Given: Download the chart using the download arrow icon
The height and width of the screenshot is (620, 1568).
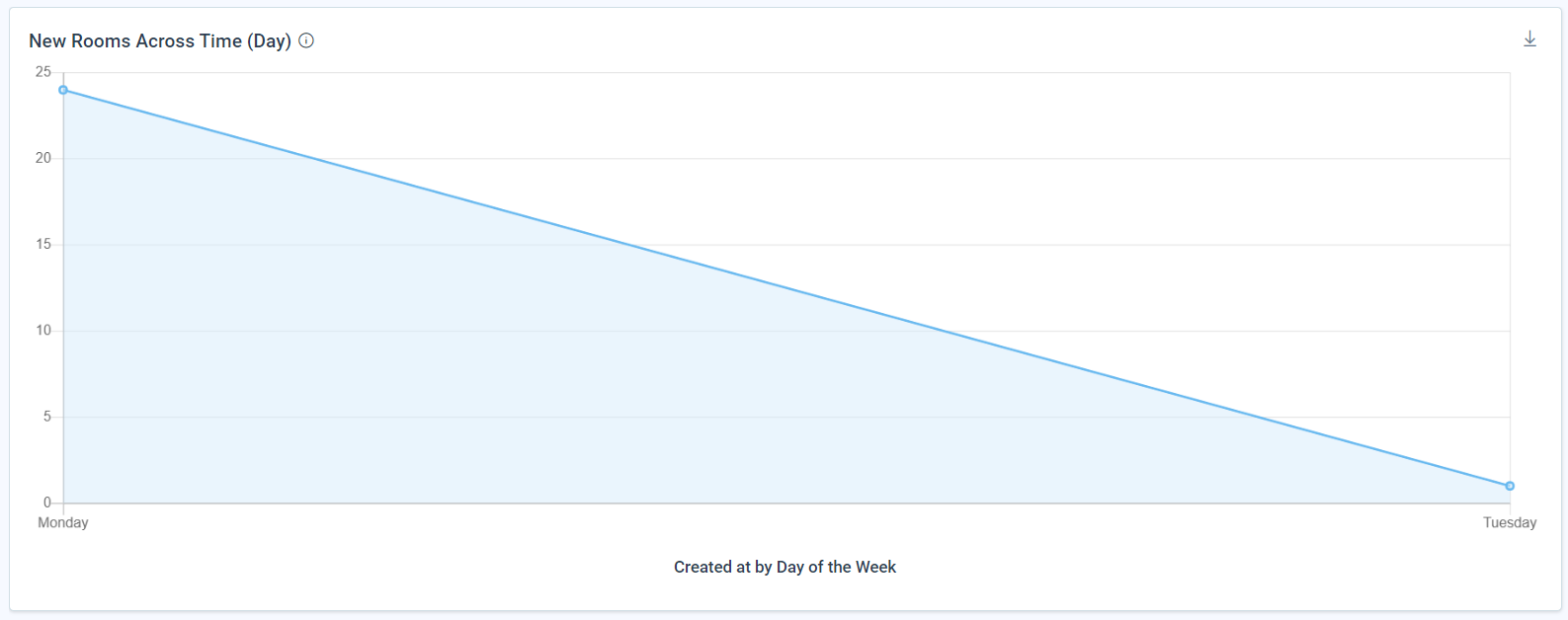Looking at the screenshot, I should tap(1529, 39).
